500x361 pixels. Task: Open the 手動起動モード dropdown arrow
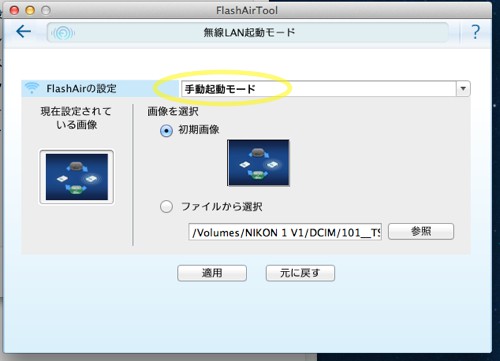point(463,89)
